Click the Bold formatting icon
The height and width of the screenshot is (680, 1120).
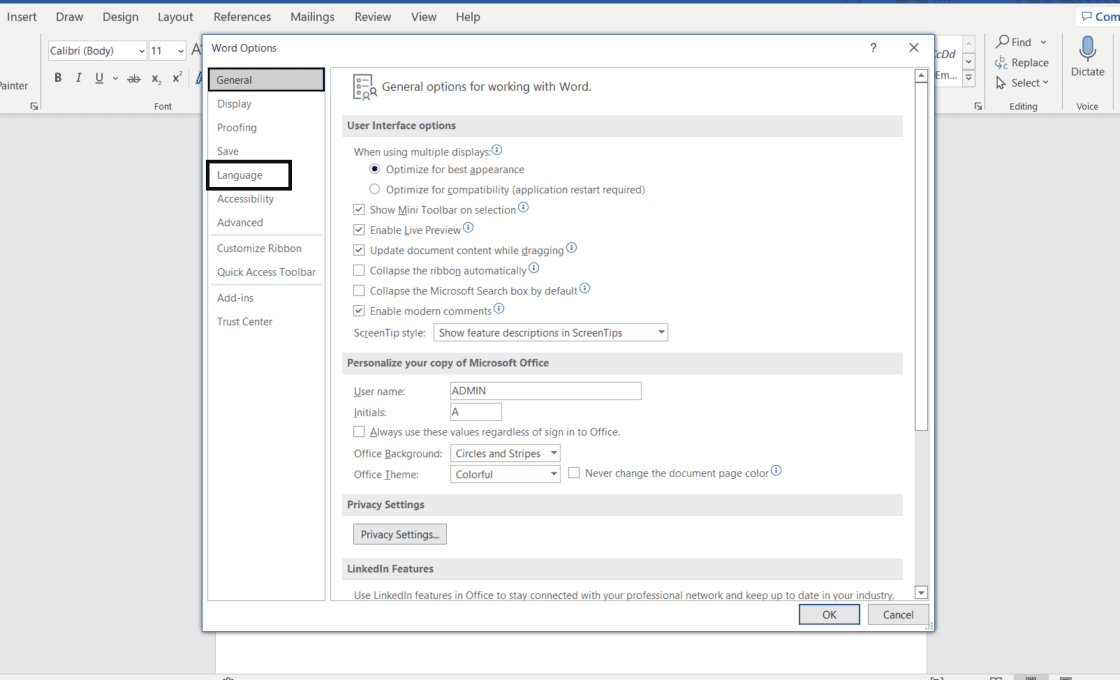[58, 78]
